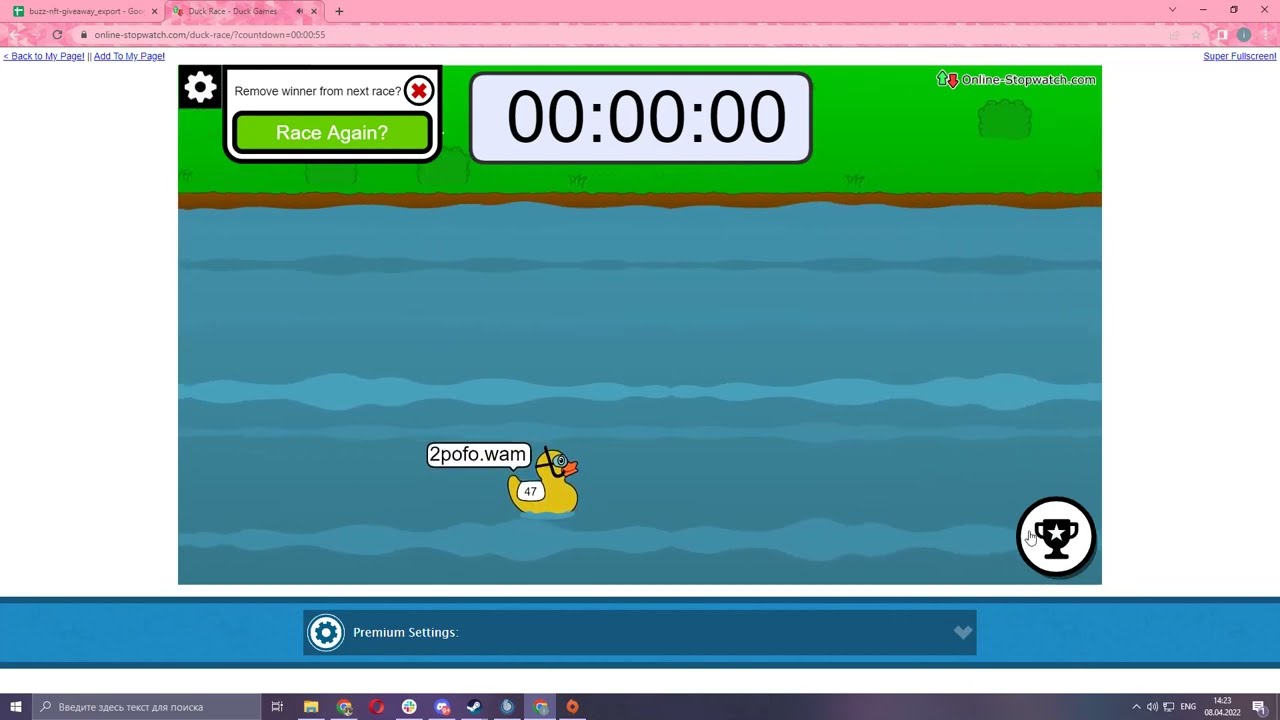The height and width of the screenshot is (720, 1280).
Task: Open the Chrome profile avatar
Action: pyautogui.click(x=1244, y=35)
